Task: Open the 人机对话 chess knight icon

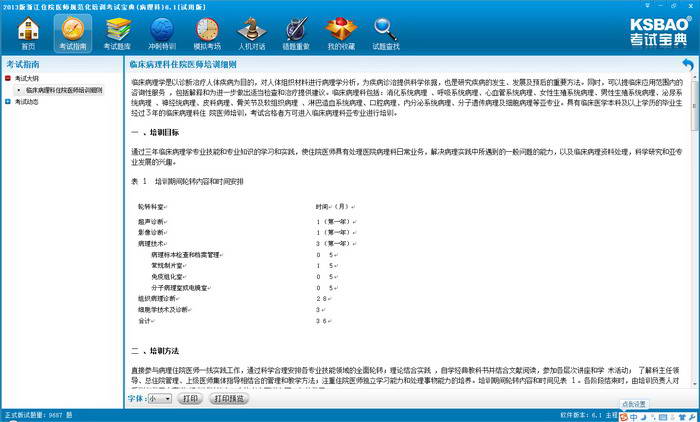Action: tap(251, 29)
